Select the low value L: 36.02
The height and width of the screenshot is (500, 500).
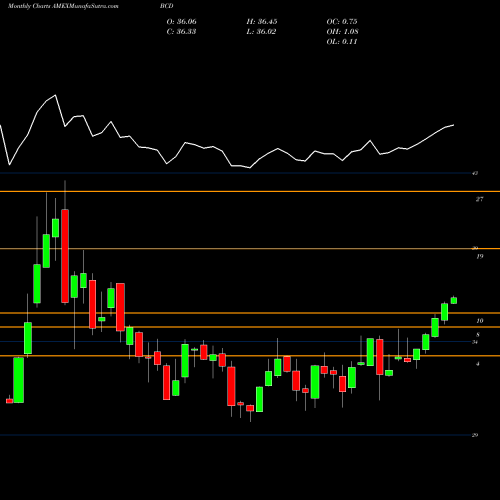261,32
